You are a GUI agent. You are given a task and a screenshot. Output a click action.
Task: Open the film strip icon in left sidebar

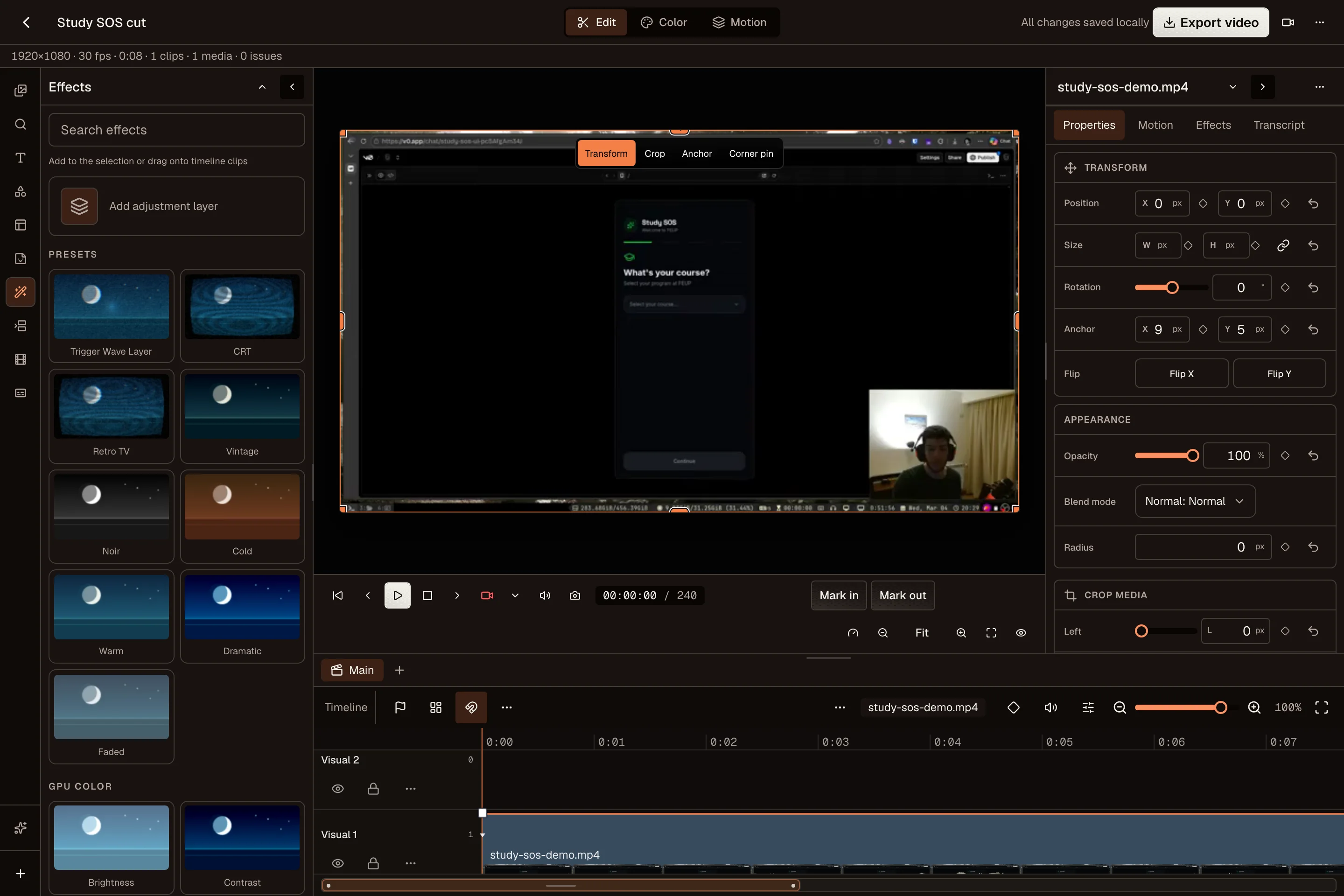click(x=21, y=359)
